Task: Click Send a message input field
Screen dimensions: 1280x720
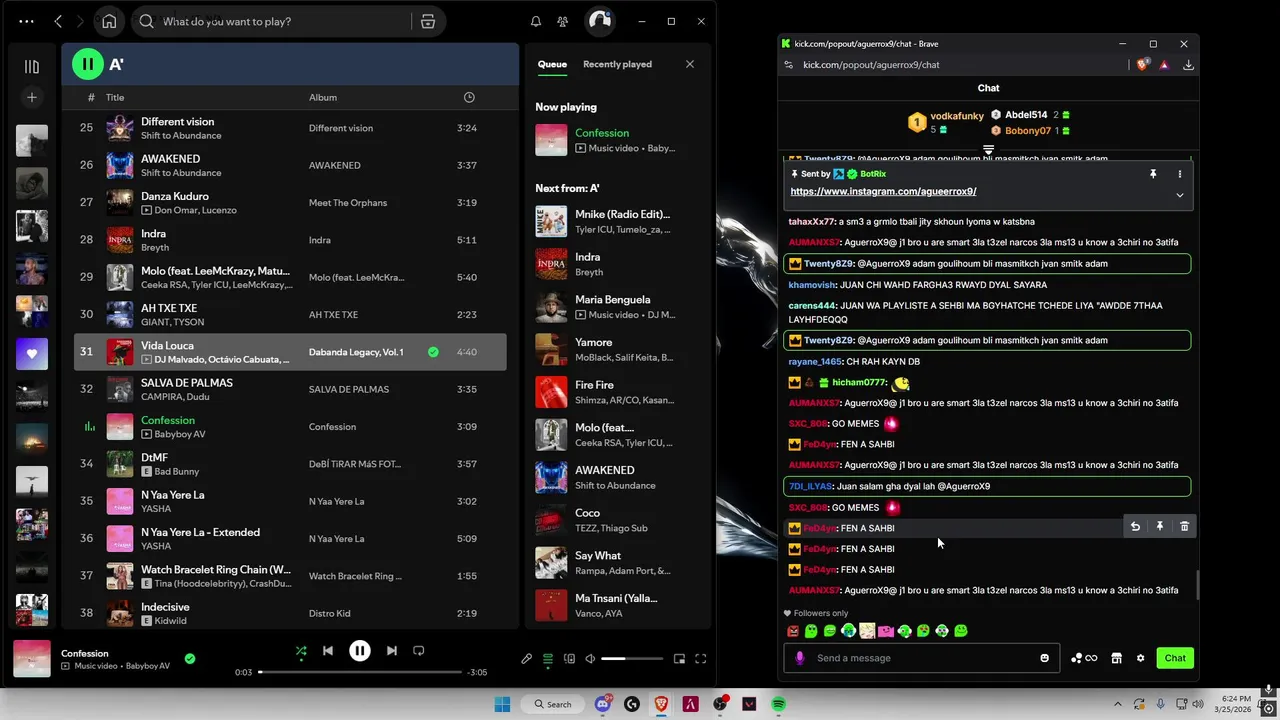Action: pyautogui.click(x=920, y=658)
